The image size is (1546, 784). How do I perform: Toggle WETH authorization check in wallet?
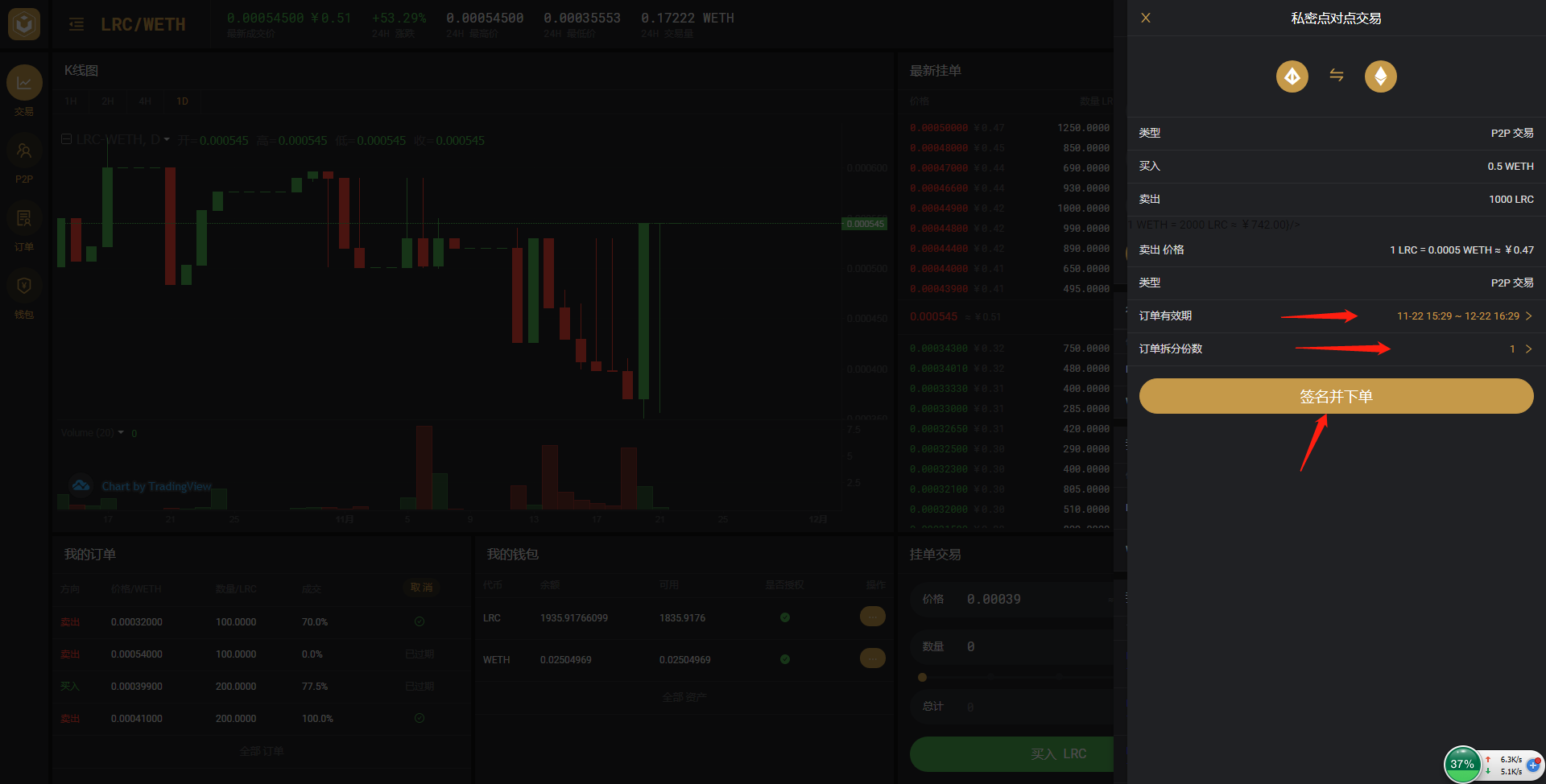tap(785, 659)
